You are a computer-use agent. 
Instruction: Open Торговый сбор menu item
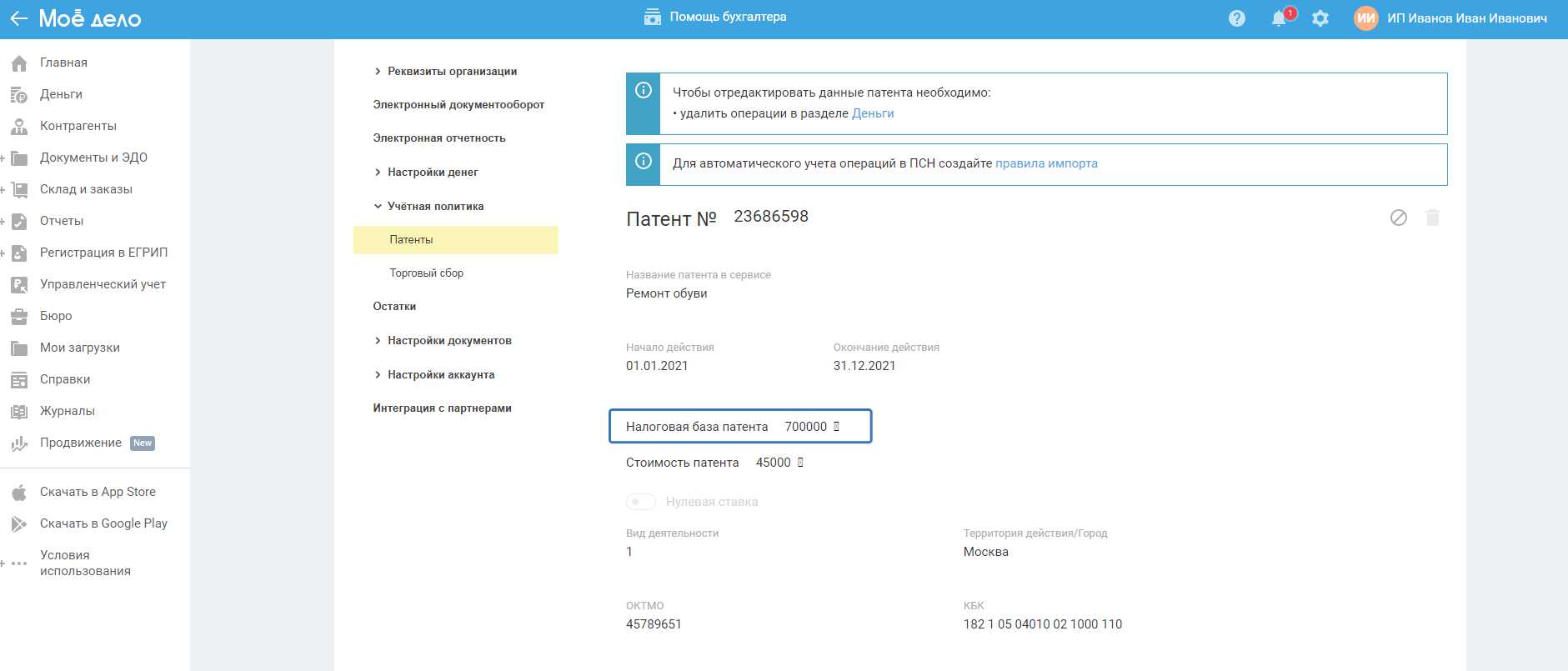coord(427,273)
